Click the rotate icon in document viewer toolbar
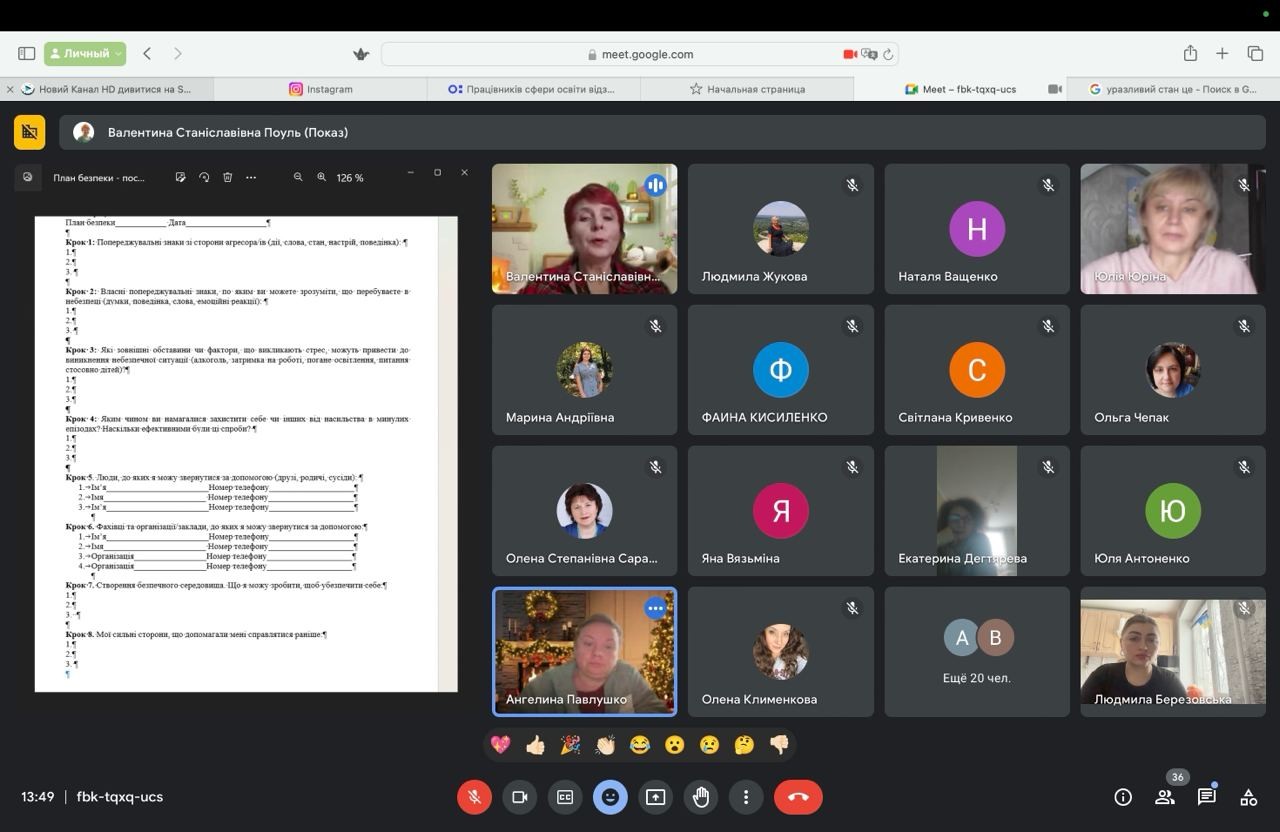Image resolution: width=1280 pixels, height=832 pixels. pos(204,177)
